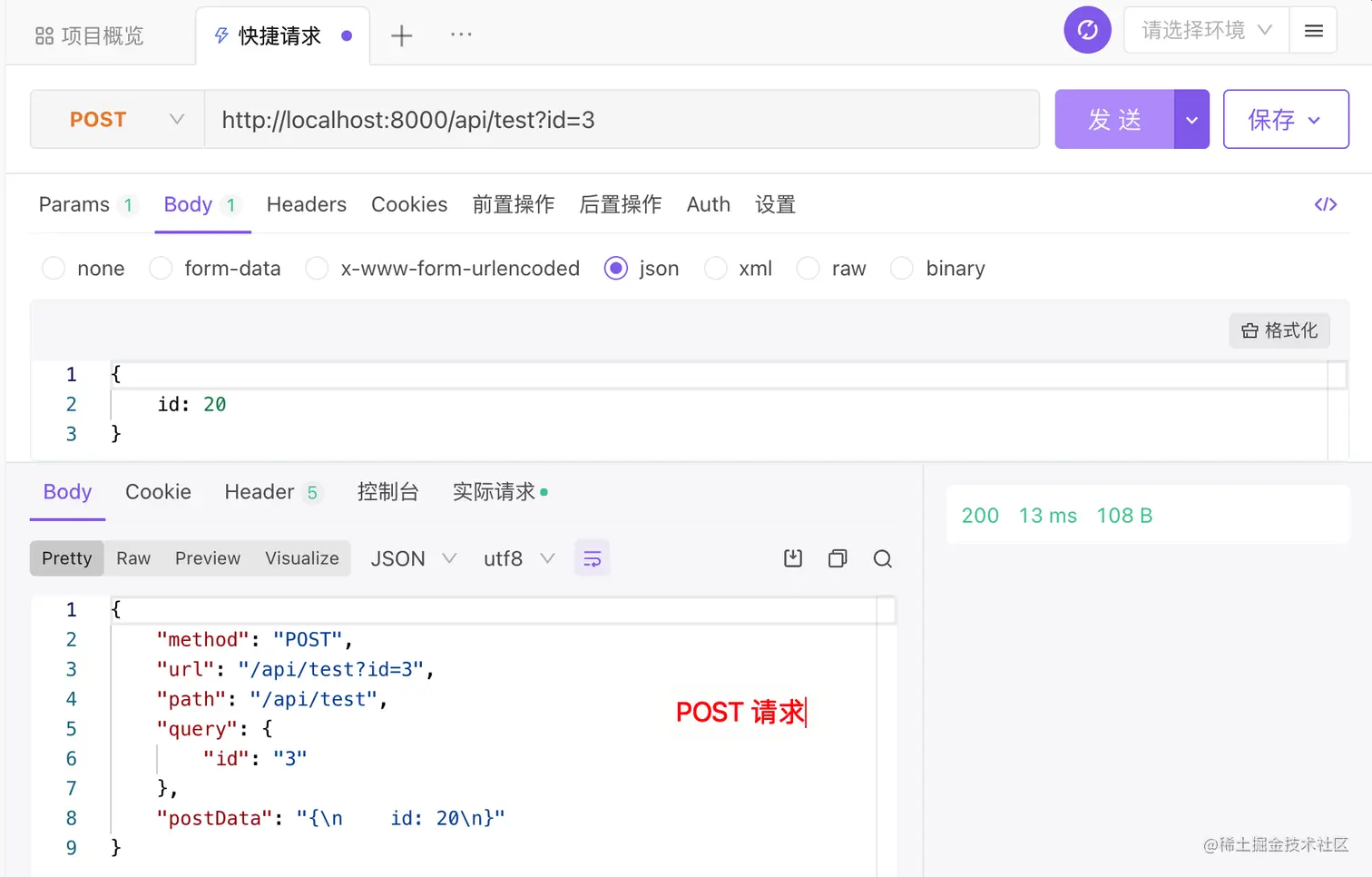Select the form-data body type

[x=161, y=268]
